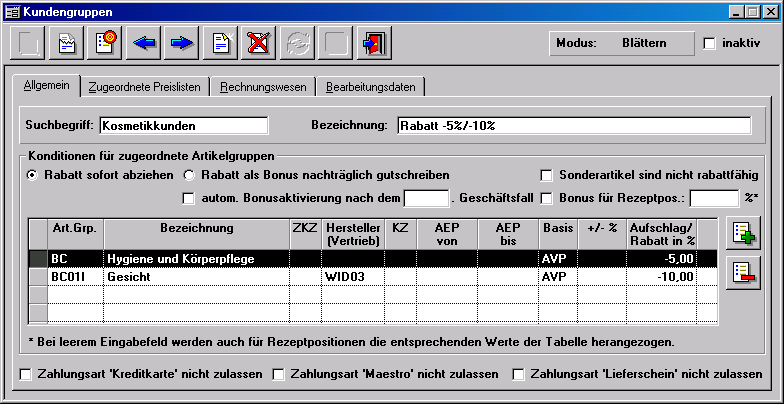The height and width of the screenshot is (404, 784).
Task: Select row selector of the BC row
Action: point(38,259)
